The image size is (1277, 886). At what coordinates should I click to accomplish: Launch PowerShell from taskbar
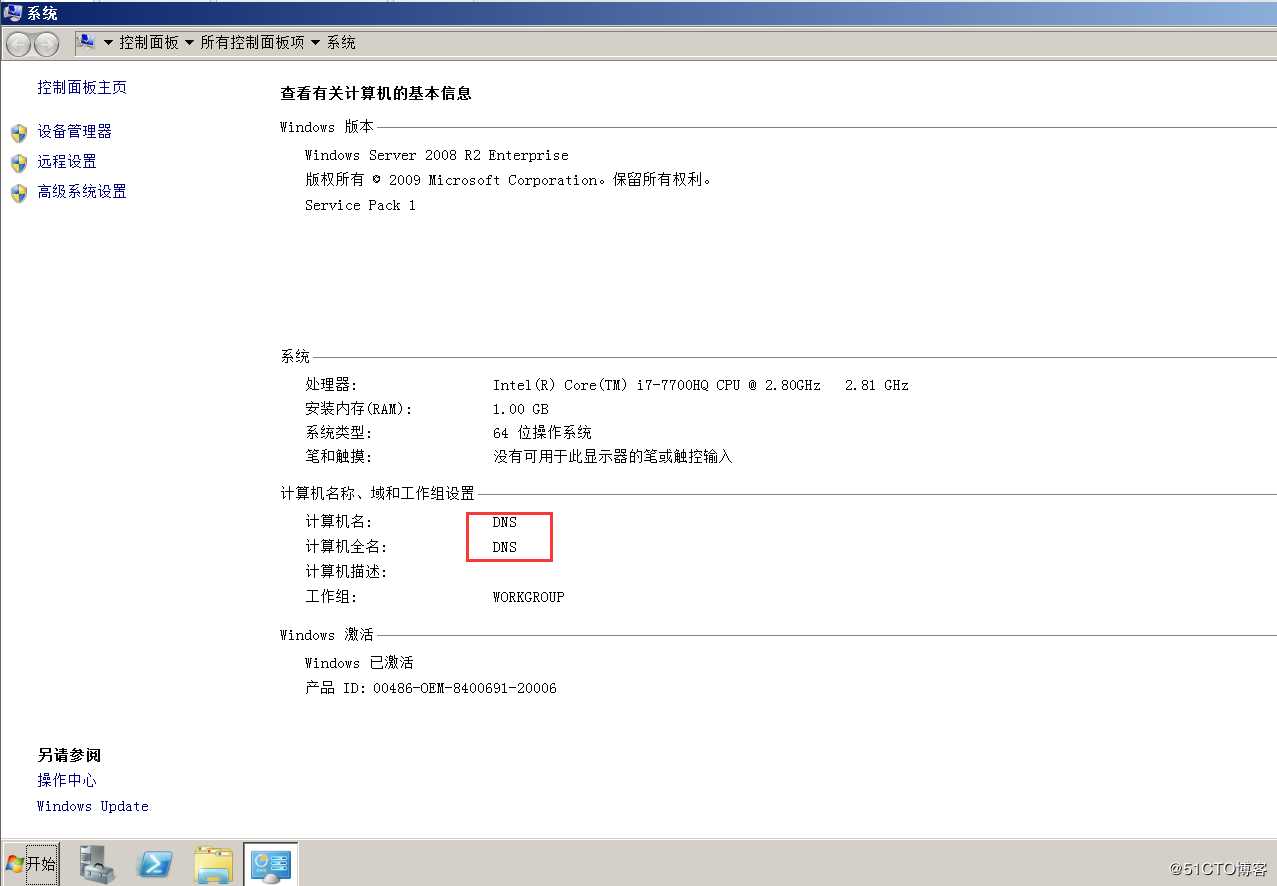(x=155, y=864)
